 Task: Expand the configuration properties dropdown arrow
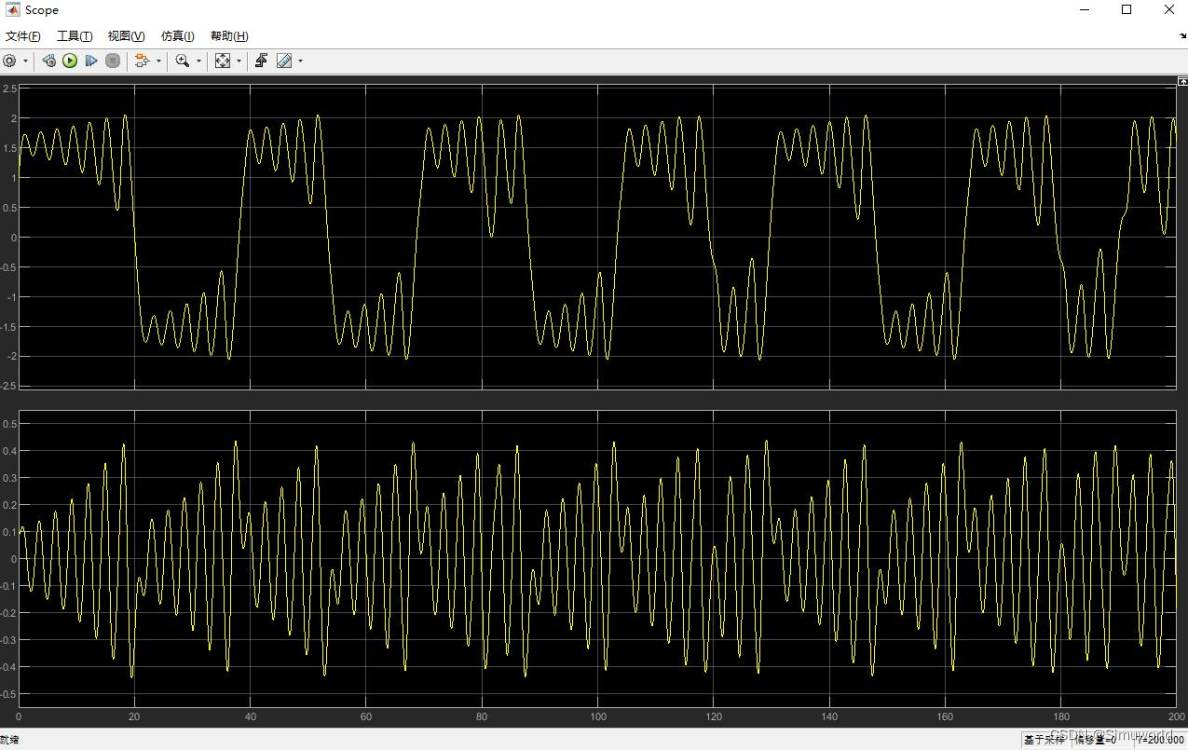(x=26, y=61)
